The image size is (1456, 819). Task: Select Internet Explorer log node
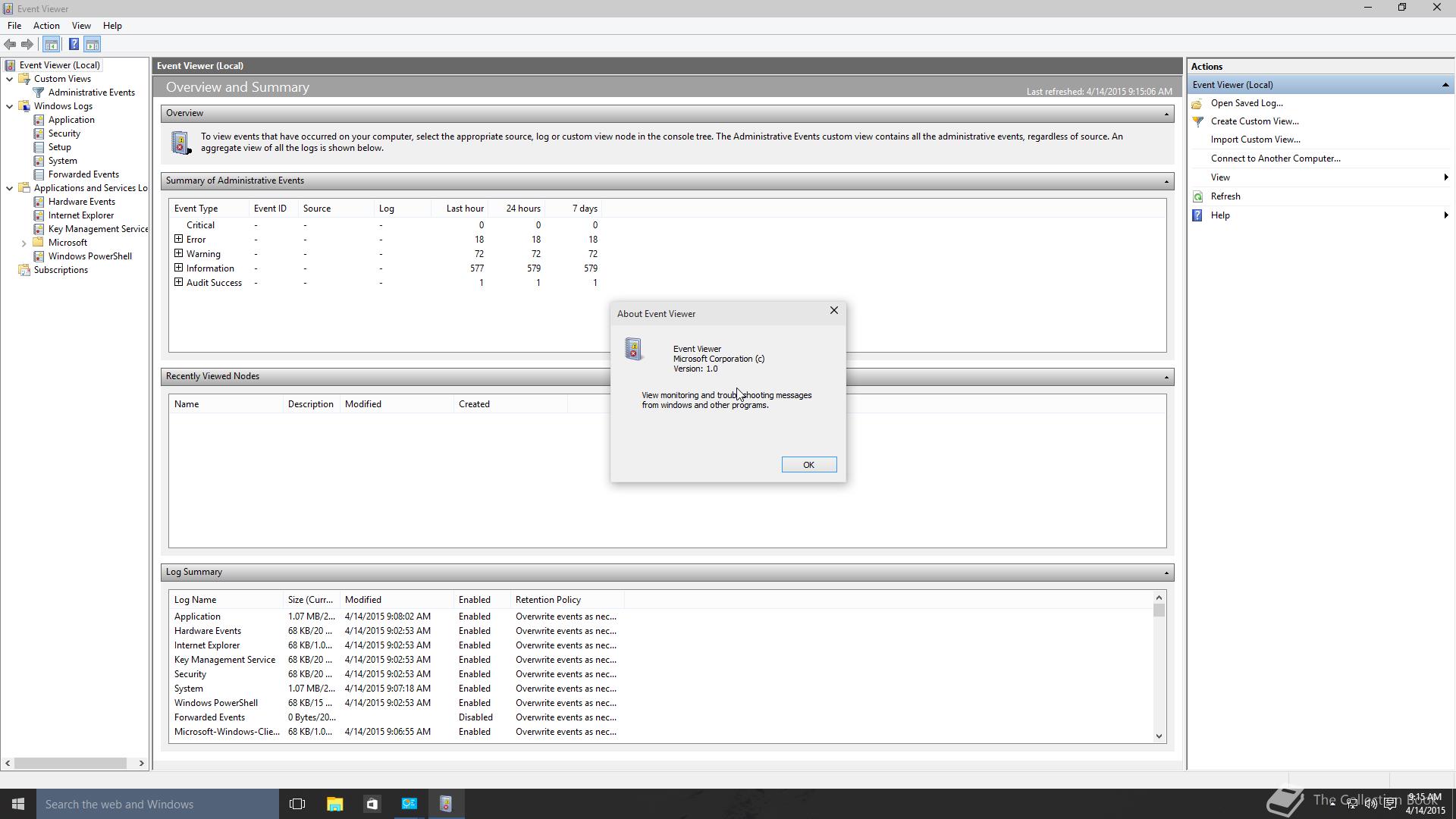click(x=80, y=215)
